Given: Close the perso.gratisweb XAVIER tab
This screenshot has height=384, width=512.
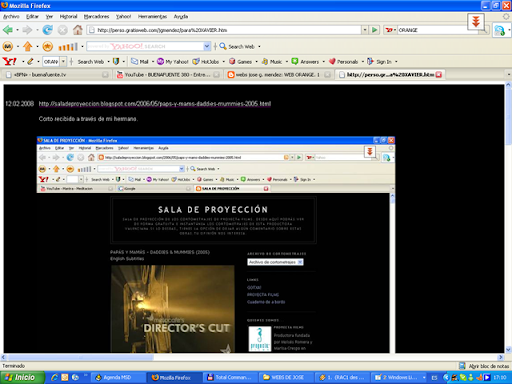Looking at the screenshot, I should tap(439, 75).
